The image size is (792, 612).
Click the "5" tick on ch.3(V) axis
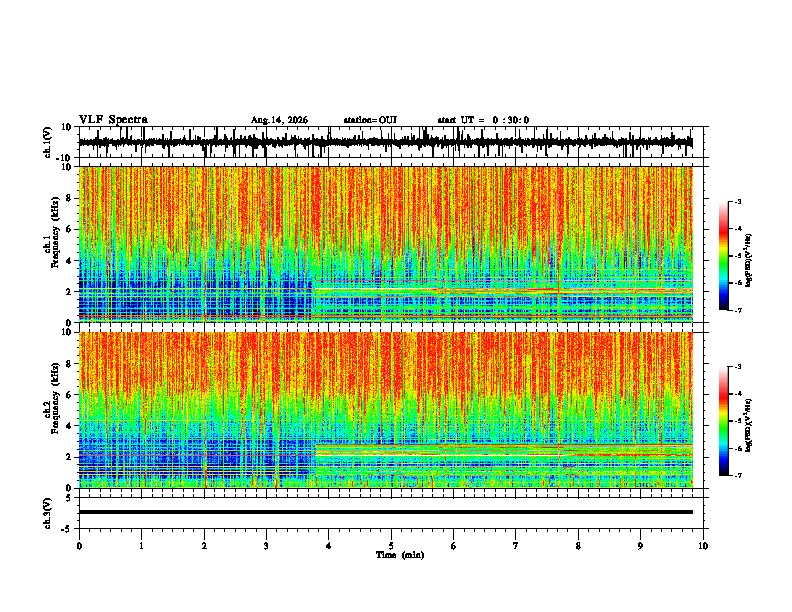point(70,498)
